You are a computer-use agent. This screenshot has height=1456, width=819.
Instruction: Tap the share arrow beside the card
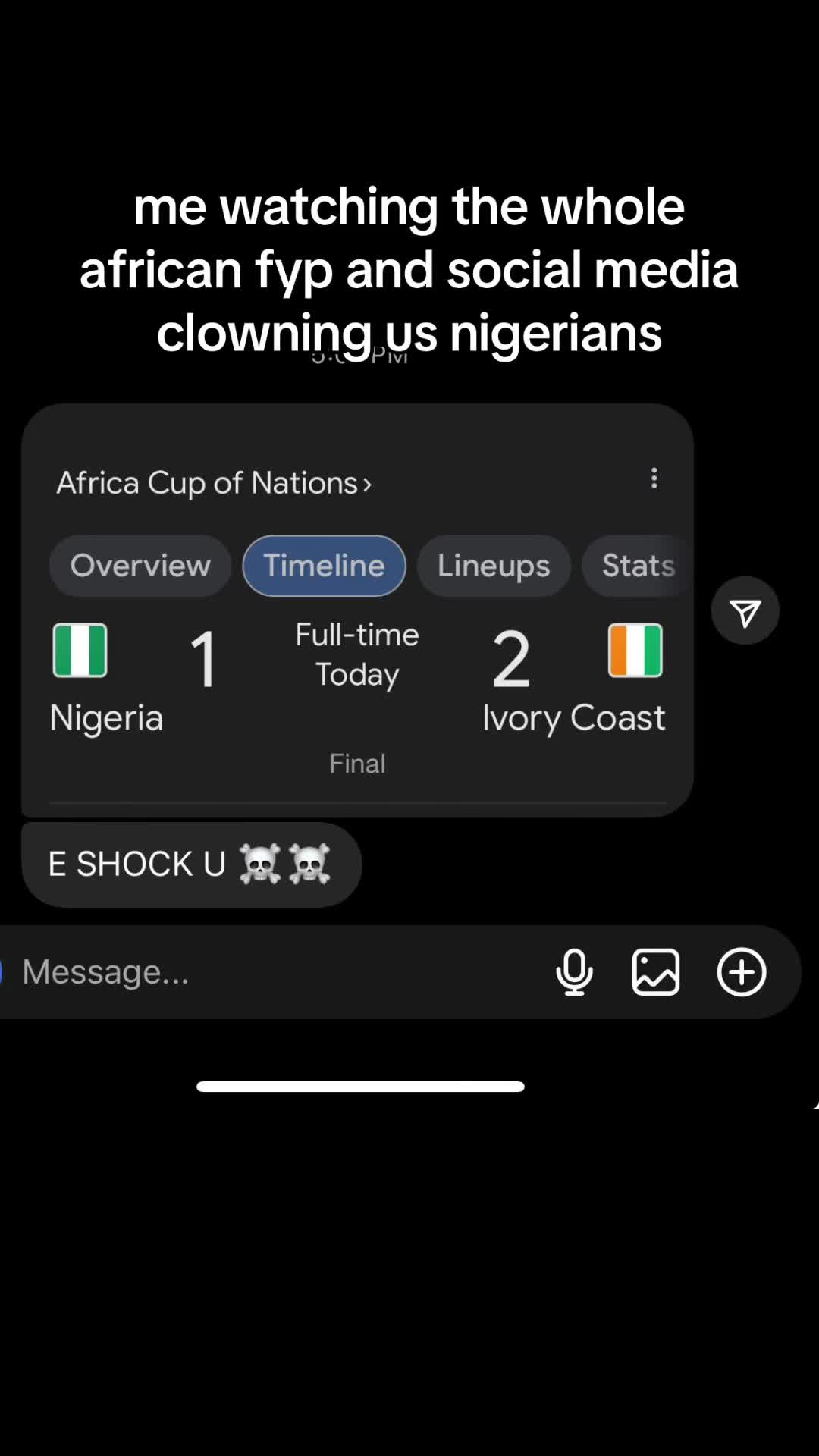(x=745, y=611)
